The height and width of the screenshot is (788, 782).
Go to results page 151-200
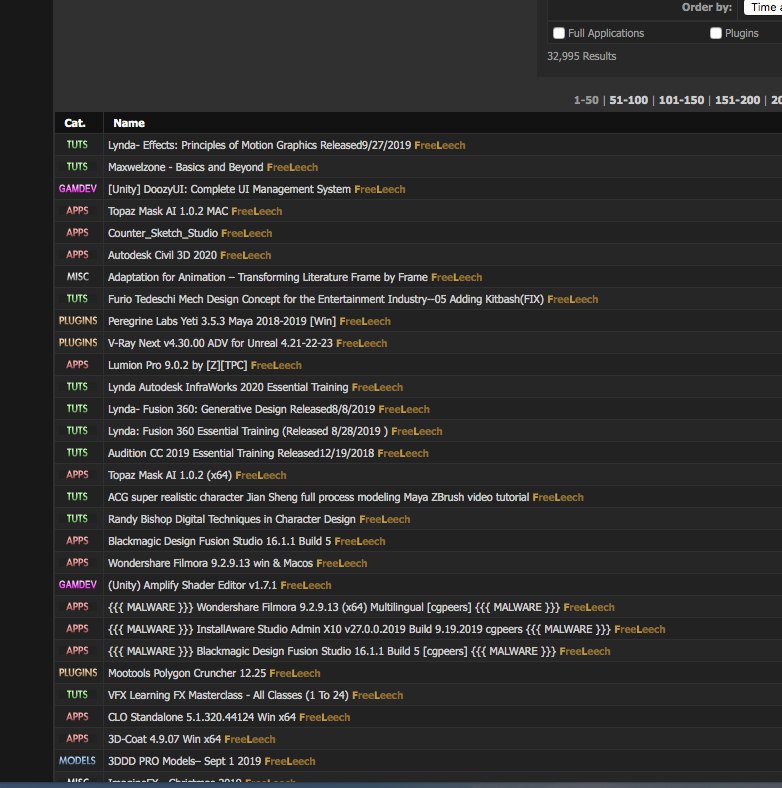click(737, 100)
